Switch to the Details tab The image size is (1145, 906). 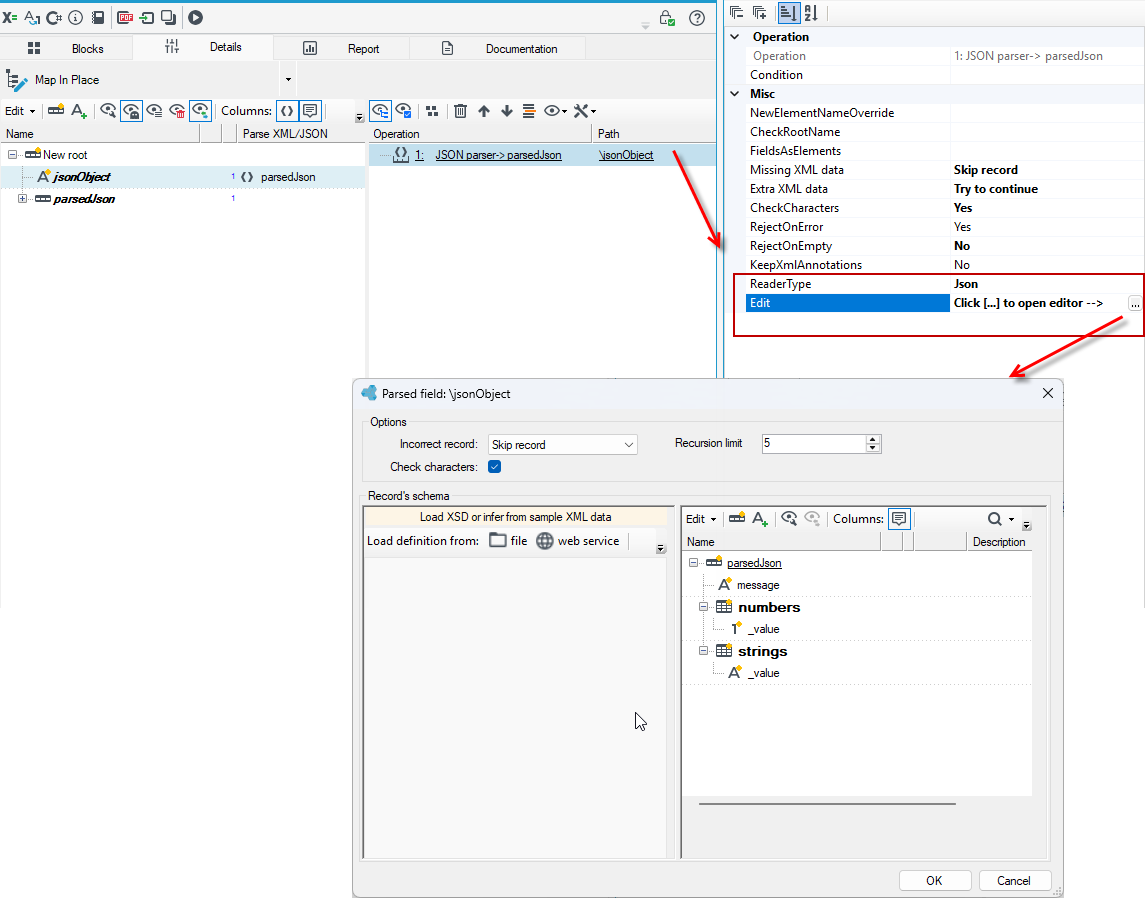203,47
